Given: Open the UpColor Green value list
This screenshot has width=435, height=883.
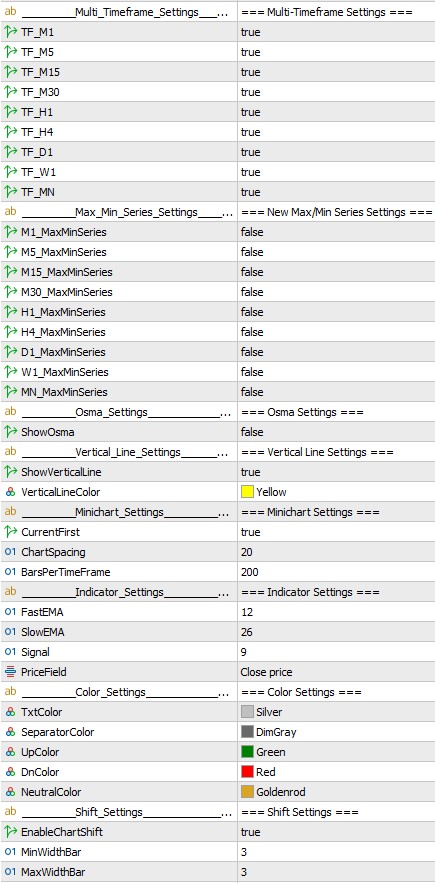Looking at the screenshot, I should 336,752.
